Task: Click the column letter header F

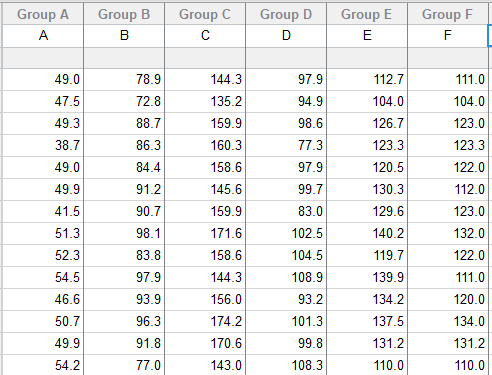Action: [x=448, y=36]
